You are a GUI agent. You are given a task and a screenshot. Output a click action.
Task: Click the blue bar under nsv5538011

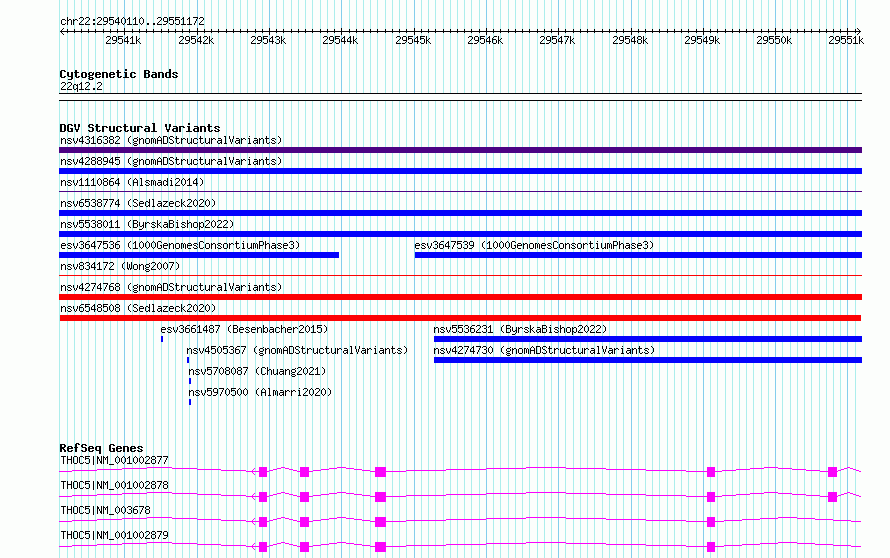(460, 234)
